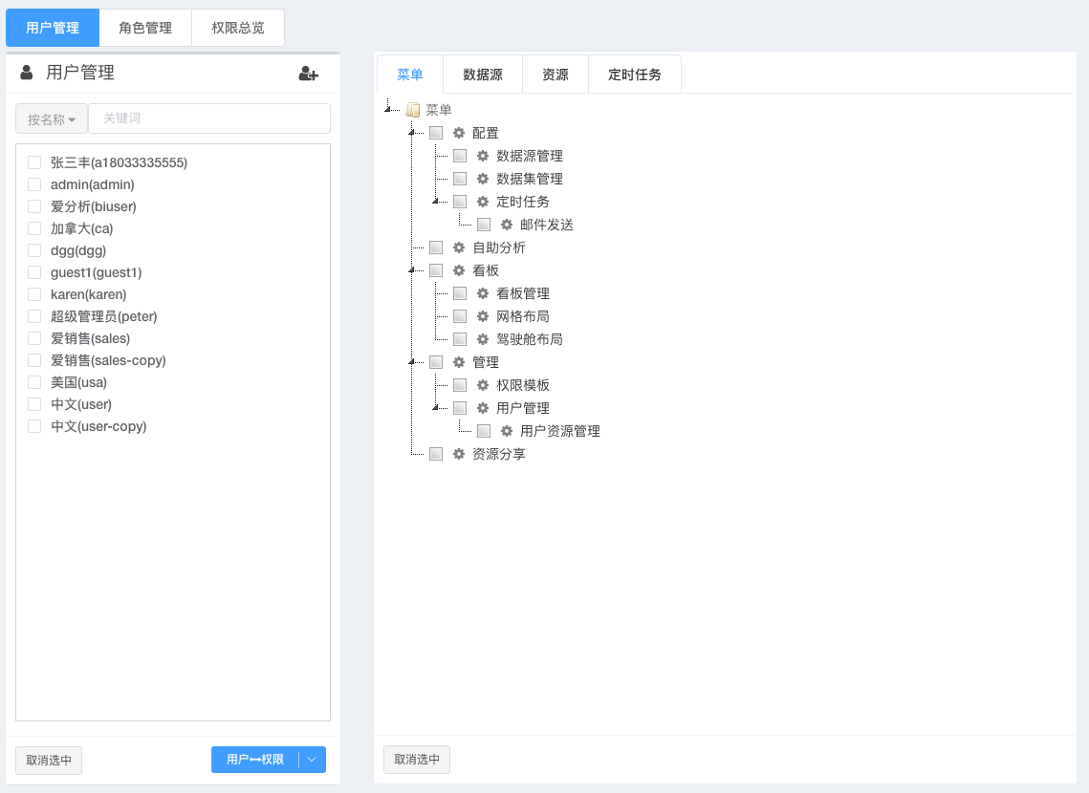1089x793 pixels.
Task: Click the gear icon beside 看板管理
Action: pos(482,294)
